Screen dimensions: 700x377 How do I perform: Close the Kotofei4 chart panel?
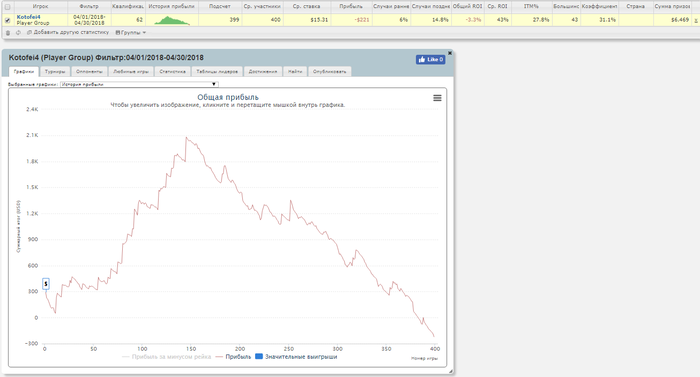(450, 53)
